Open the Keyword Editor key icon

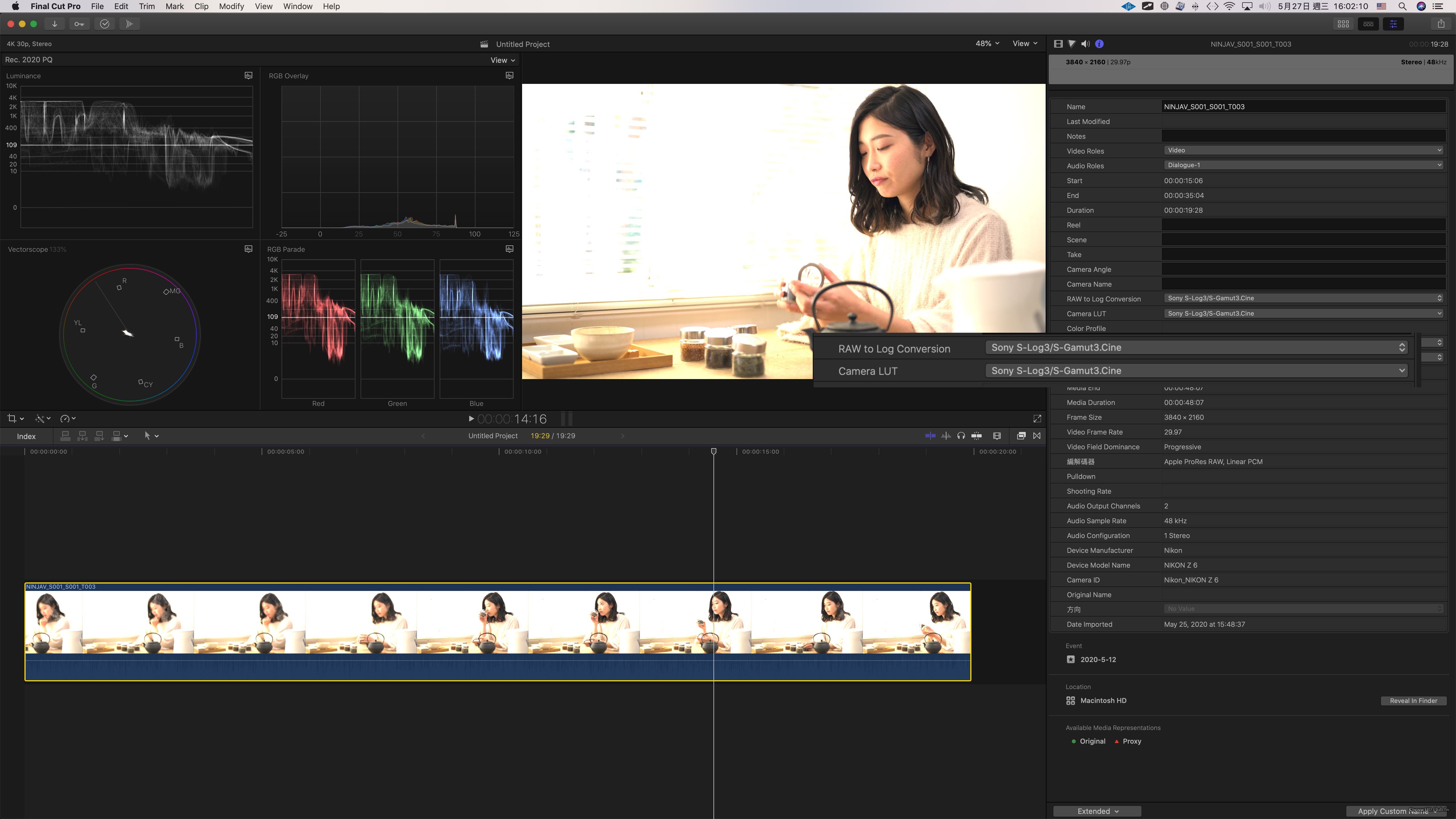point(79,24)
